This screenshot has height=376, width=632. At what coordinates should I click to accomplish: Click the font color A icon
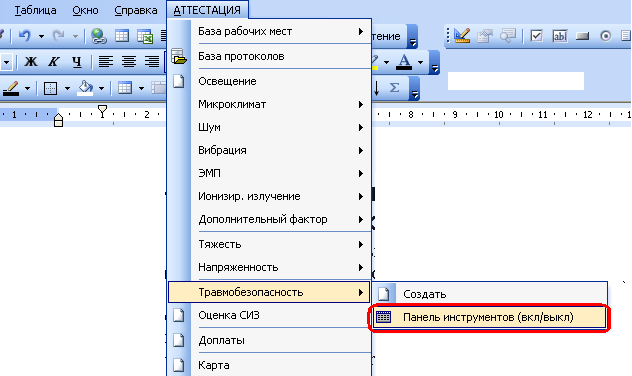(x=404, y=62)
